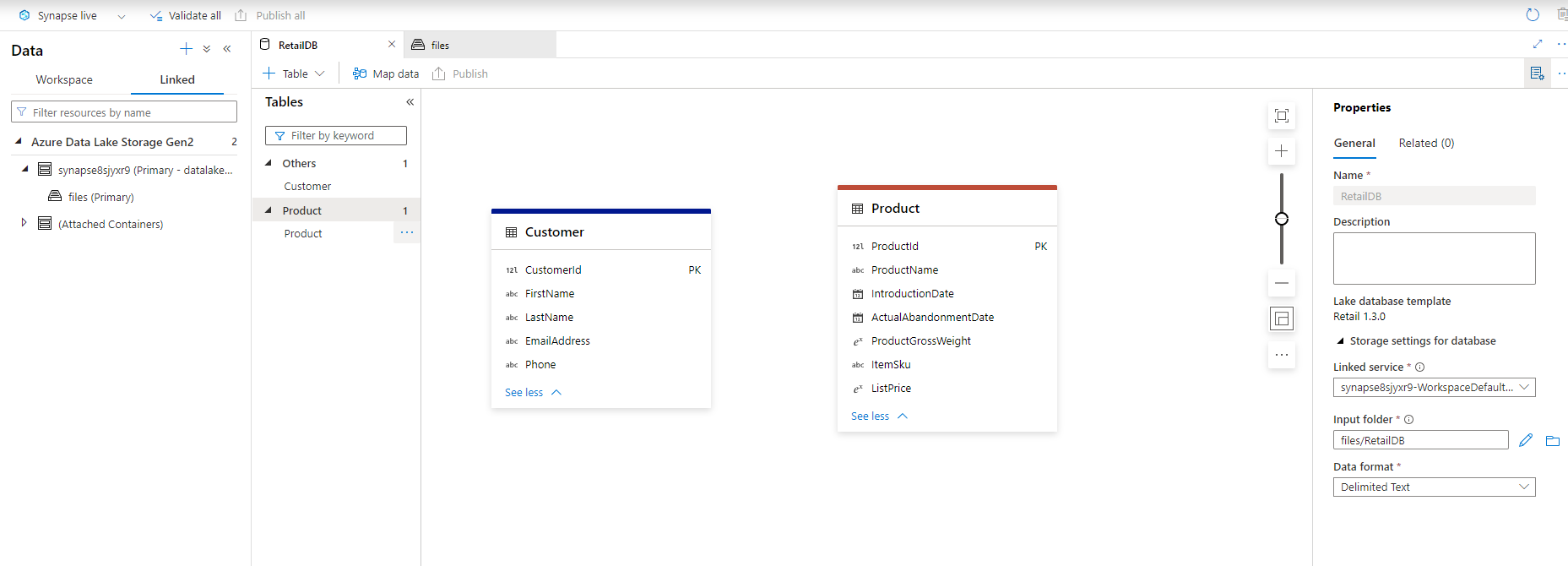Screen dimensions: 1568x566
Task: Toggle the canvas layout view icon
Action: click(1282, 318)
